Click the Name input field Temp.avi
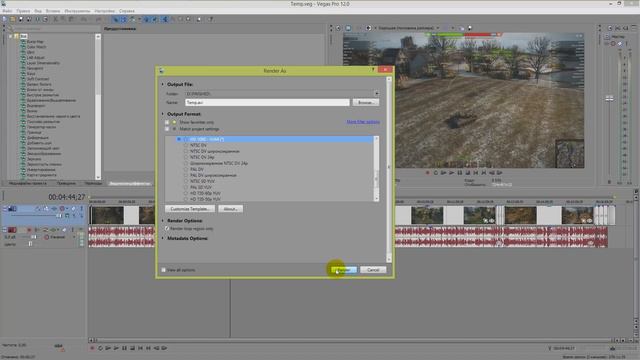640x360 pixels. point(267,102)
